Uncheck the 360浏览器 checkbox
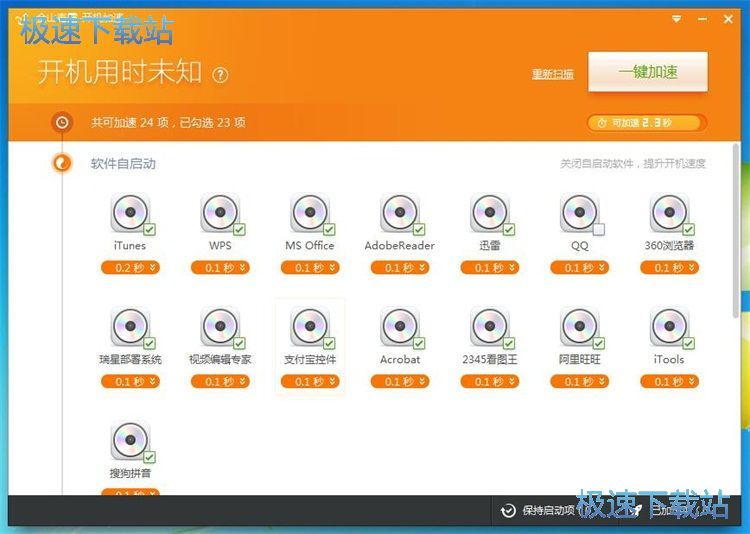Image resolution: width=750 pixels, height=534 pixels. (x=689, y=230)
